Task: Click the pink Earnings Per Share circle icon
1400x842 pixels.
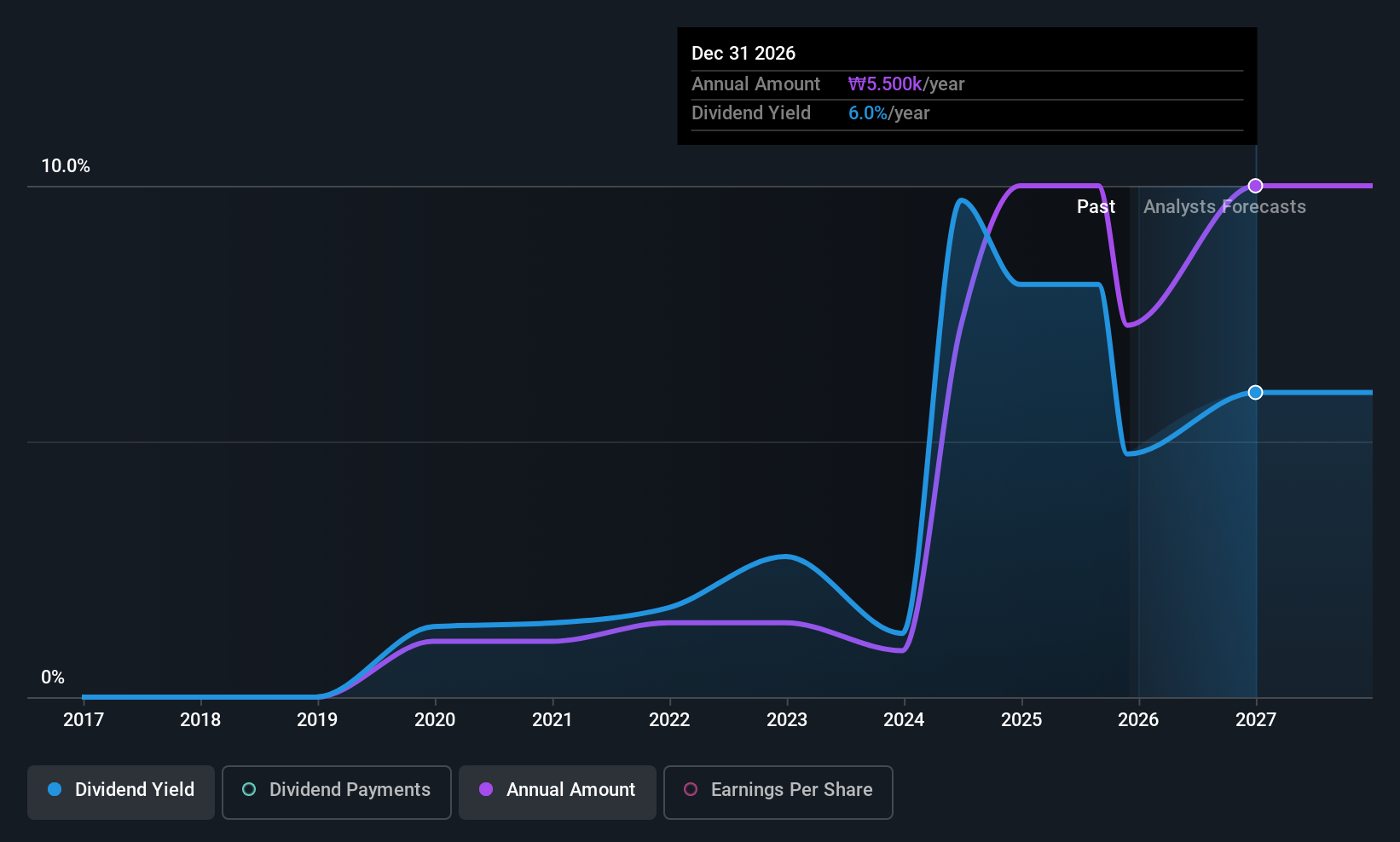Action: [x=691, y=791]
